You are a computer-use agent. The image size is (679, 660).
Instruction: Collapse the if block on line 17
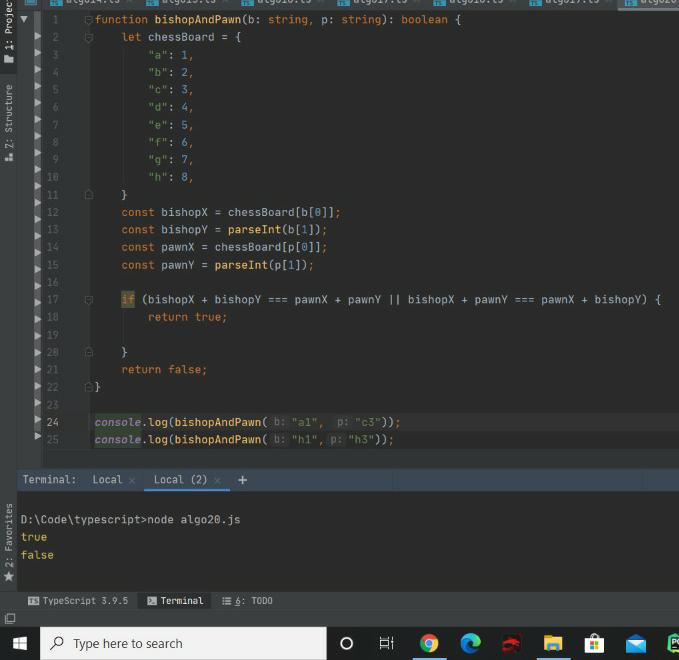point(89,300)
